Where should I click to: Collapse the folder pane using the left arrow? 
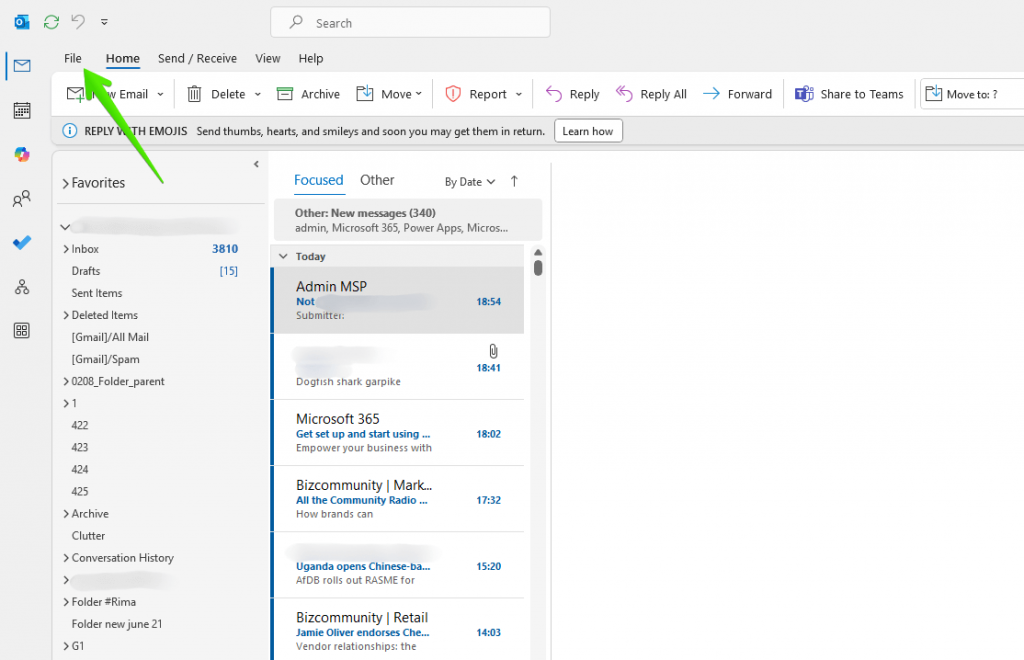point(256,164)
